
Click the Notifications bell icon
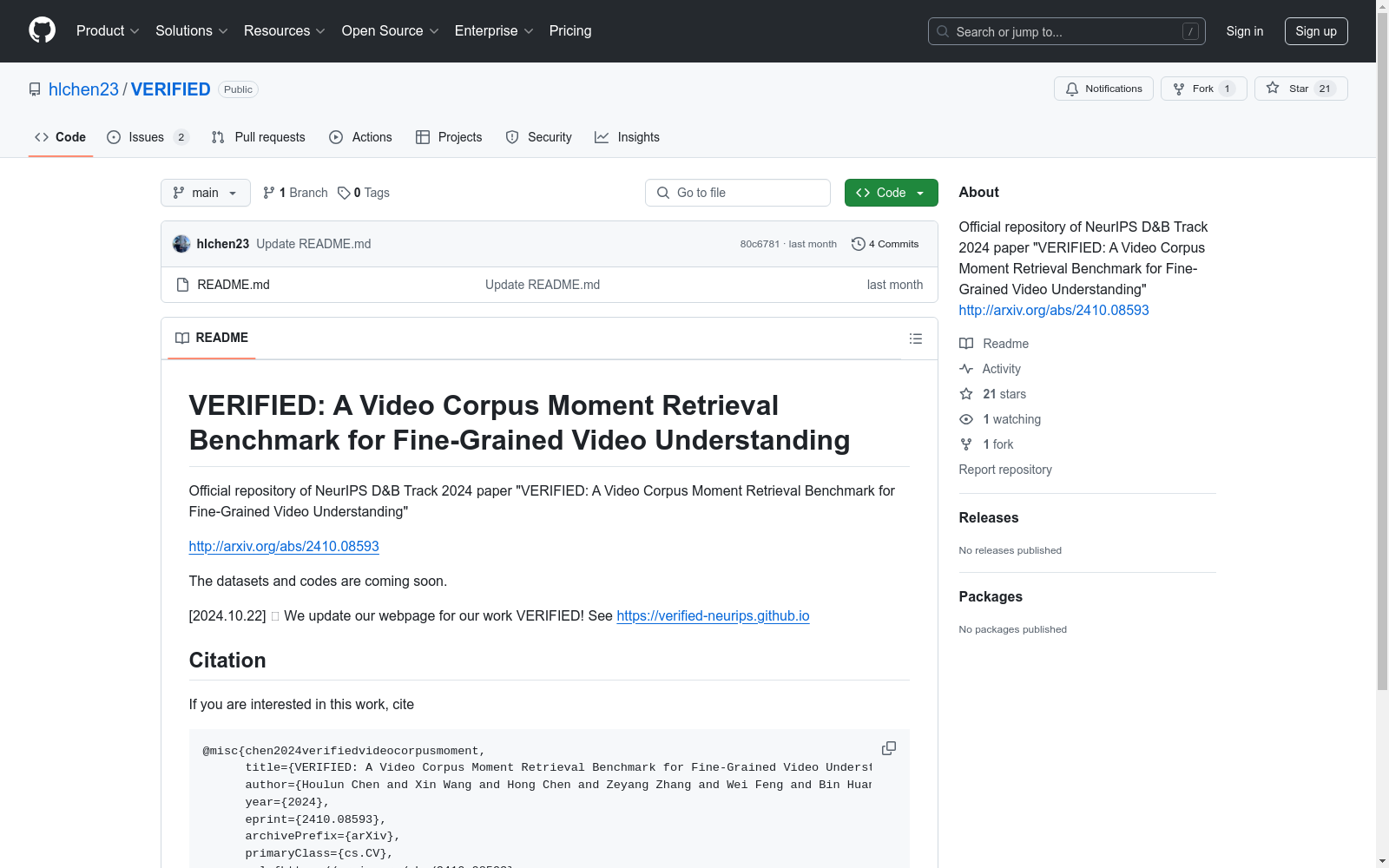1072,89
